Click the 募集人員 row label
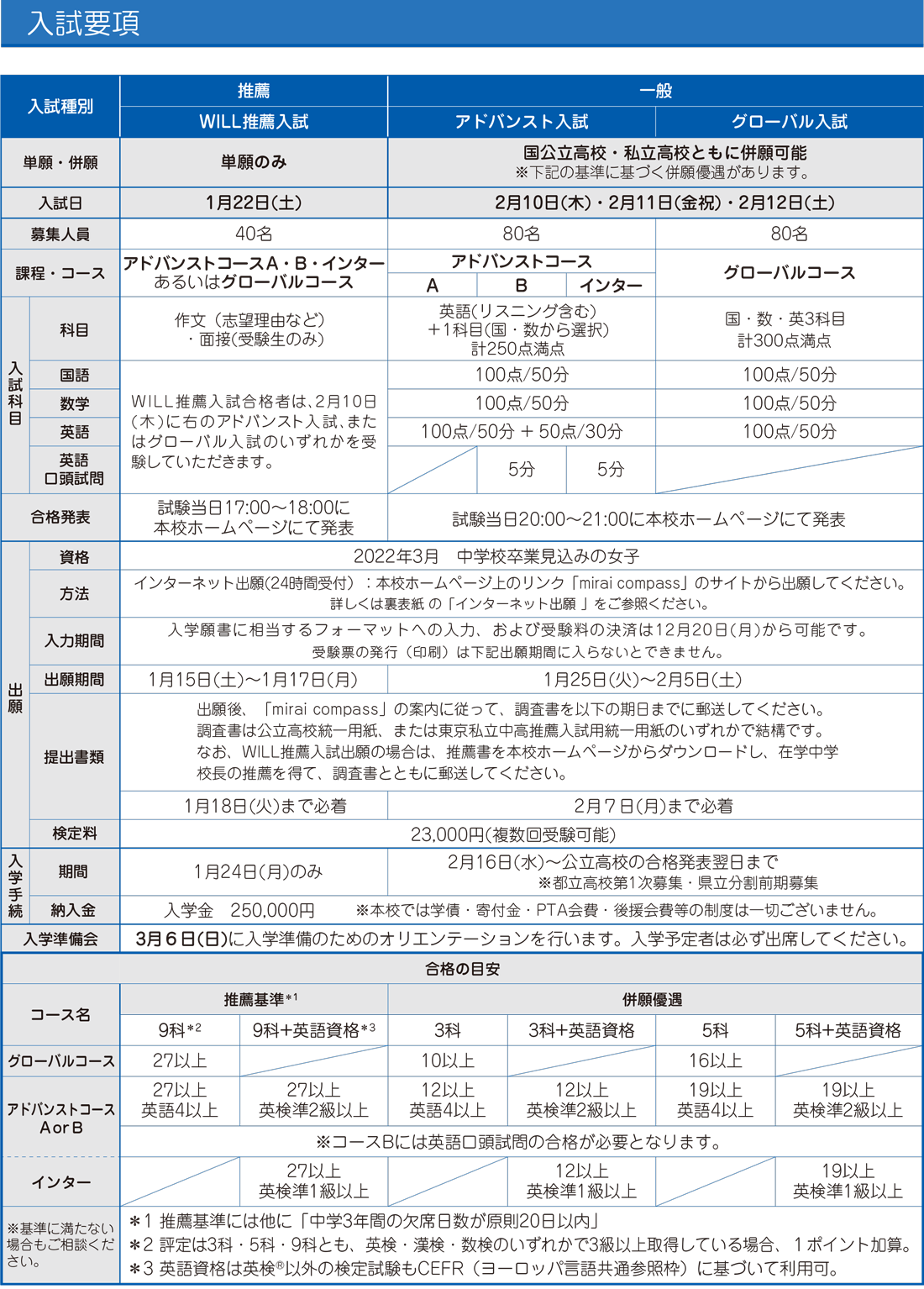924x1289 pixels. 60,234
